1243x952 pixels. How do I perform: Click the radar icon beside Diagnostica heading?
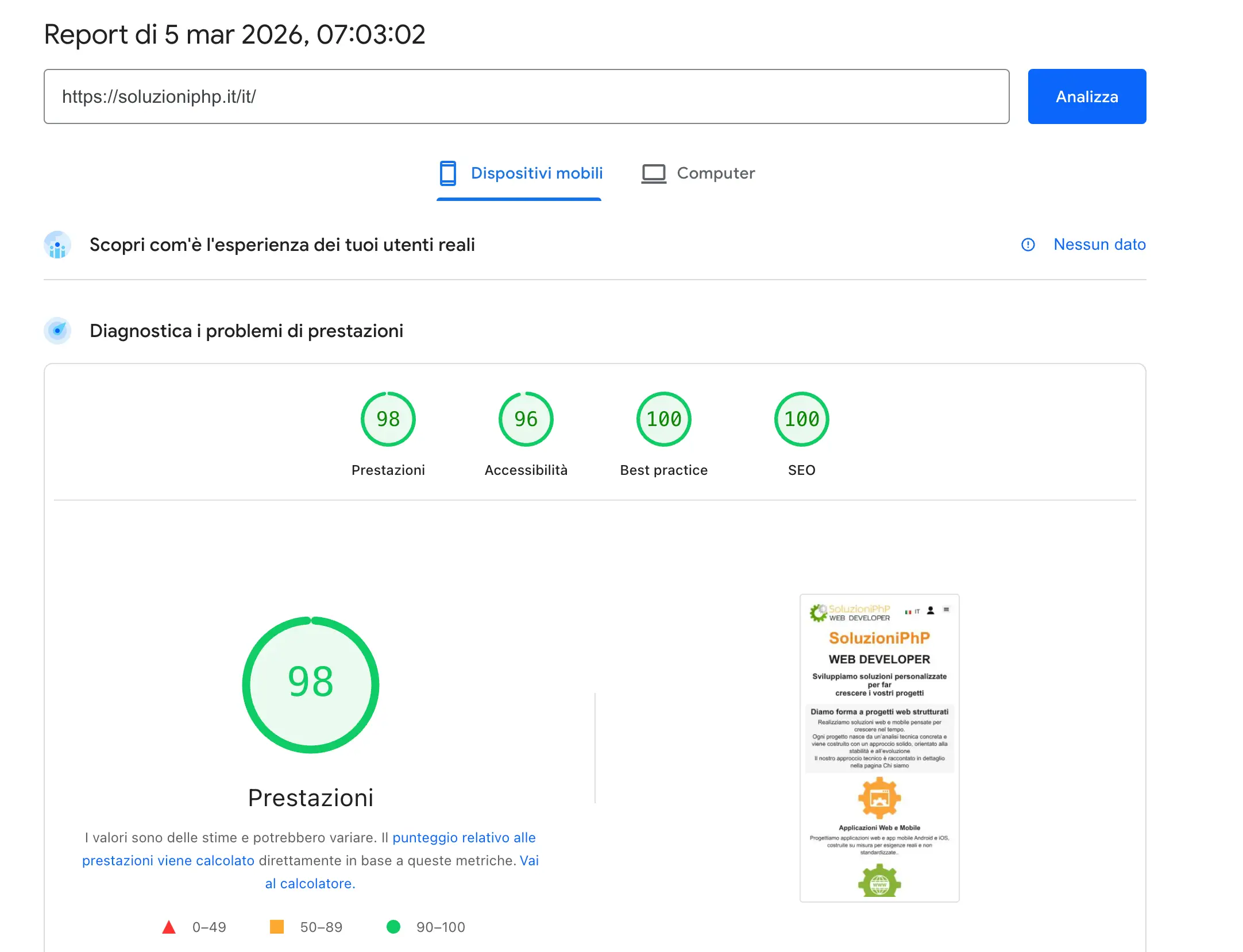57,330
